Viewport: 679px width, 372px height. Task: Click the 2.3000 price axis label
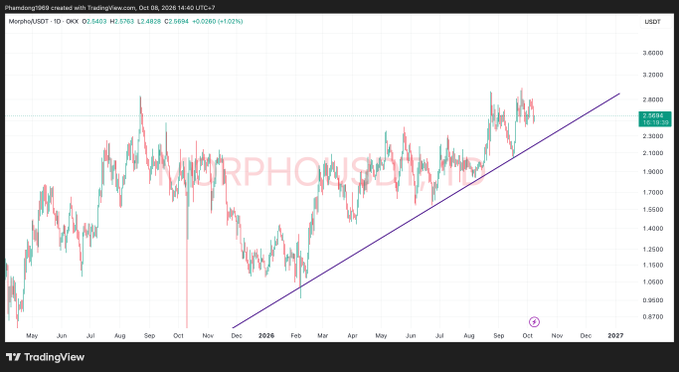(x=653, y=136)
